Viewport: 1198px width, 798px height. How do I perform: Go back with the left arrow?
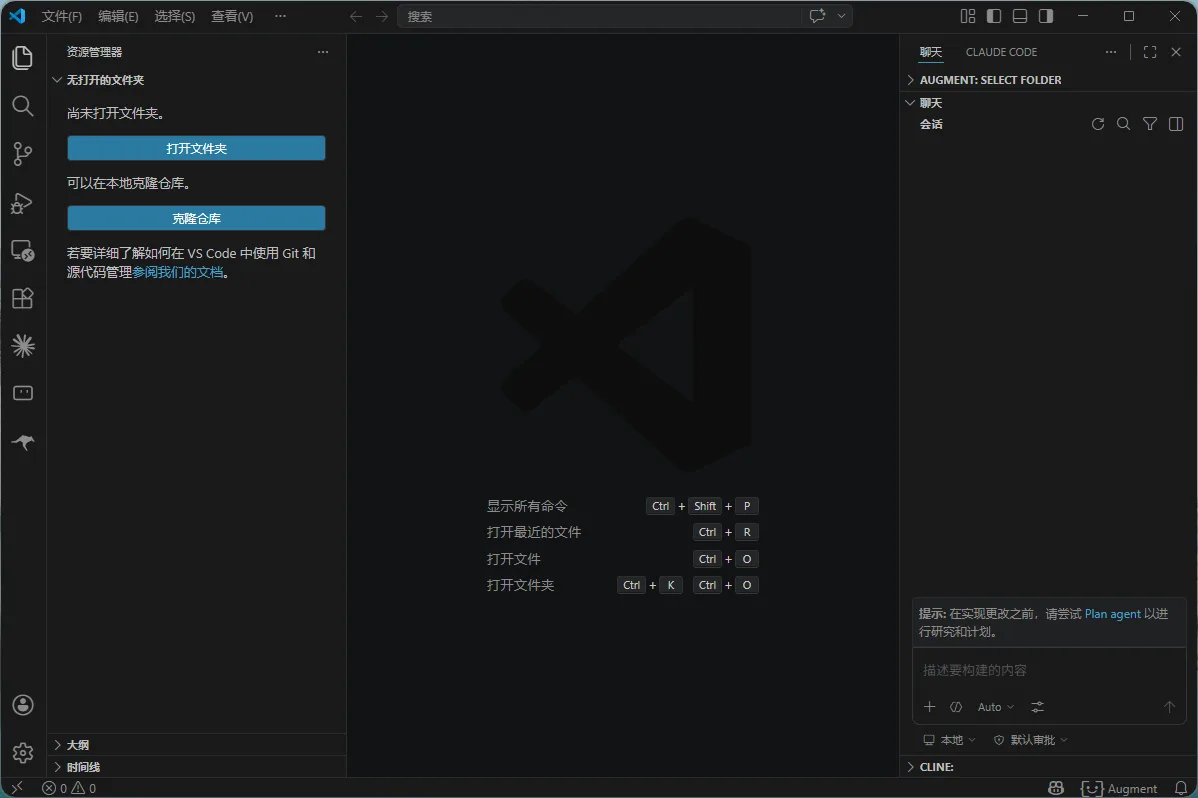(x=355, y=16)
